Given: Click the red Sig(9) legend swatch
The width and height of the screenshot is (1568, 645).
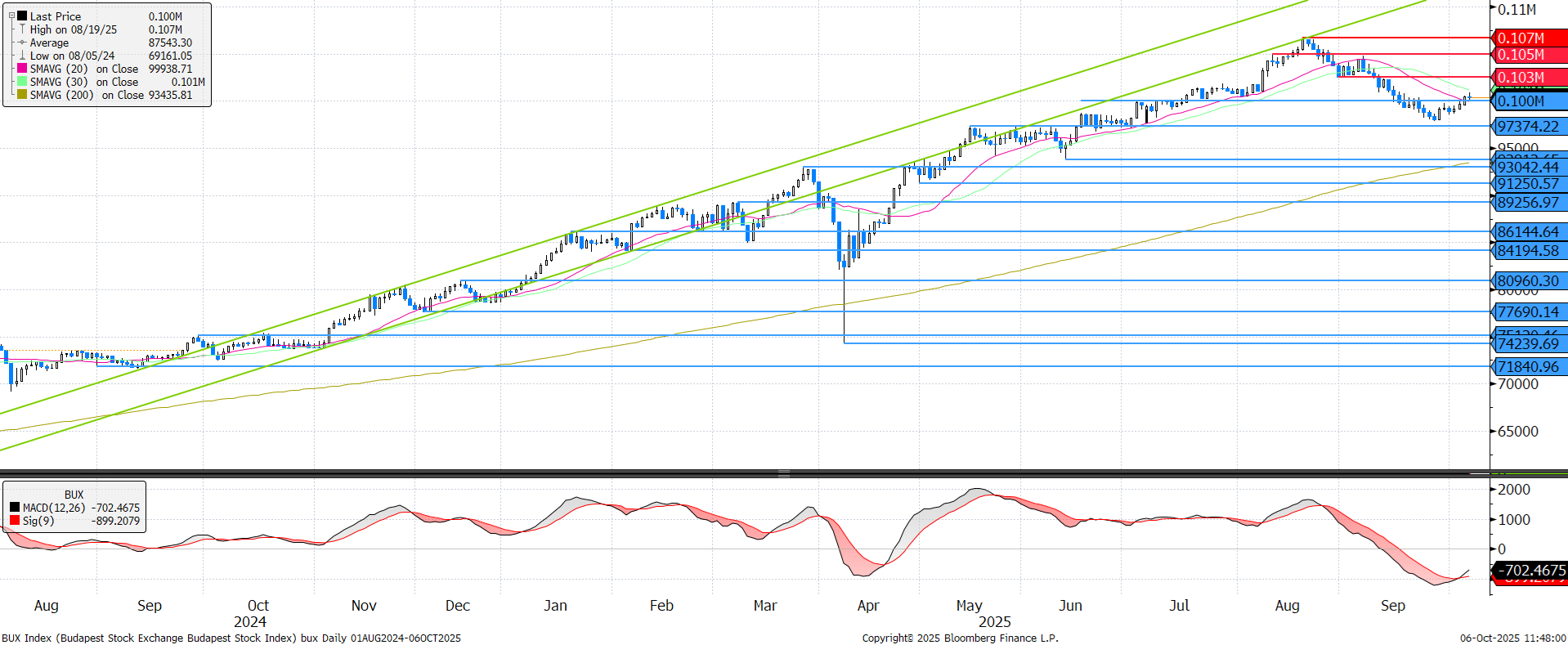Looking at the screenshot, I should [x=15, y=521].
